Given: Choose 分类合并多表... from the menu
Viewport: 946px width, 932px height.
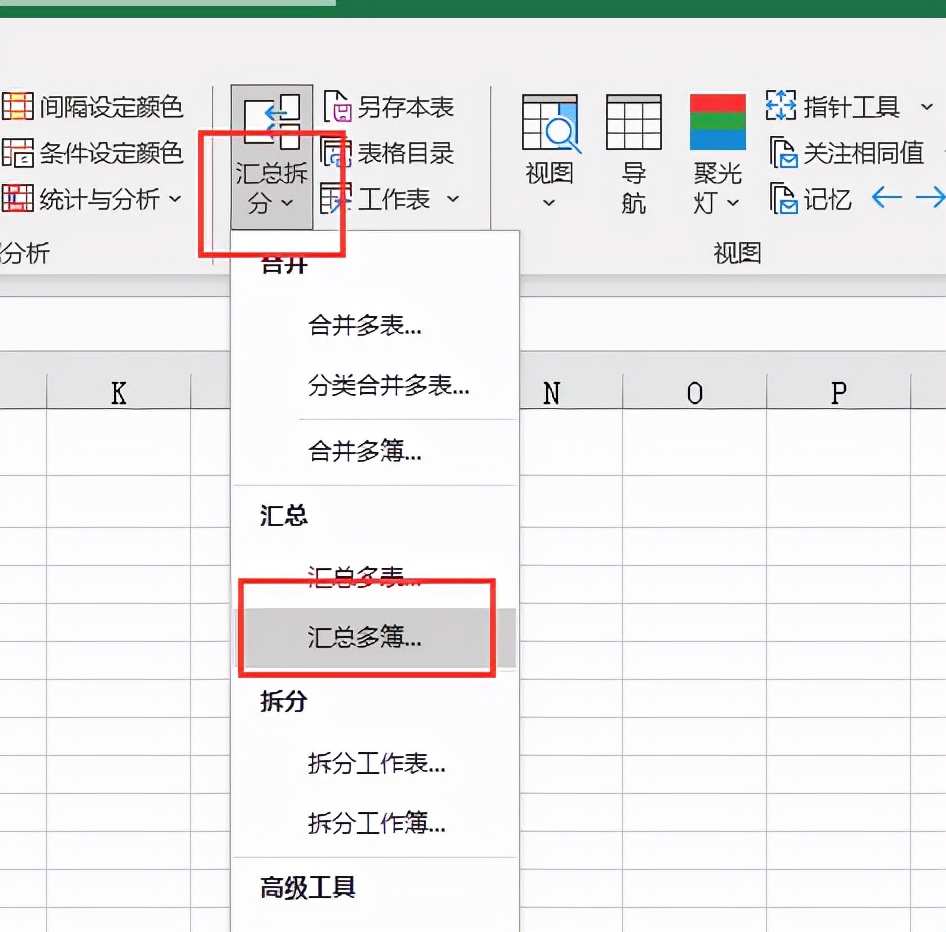Looking at the screenshot, I should pyautogui.click(x=375, y=385).
